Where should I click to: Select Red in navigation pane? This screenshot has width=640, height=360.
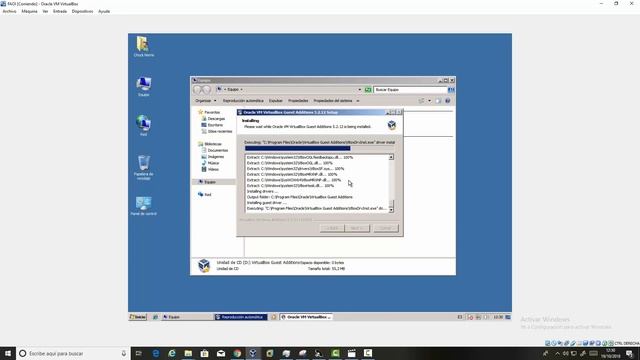[x=204, y=195]
